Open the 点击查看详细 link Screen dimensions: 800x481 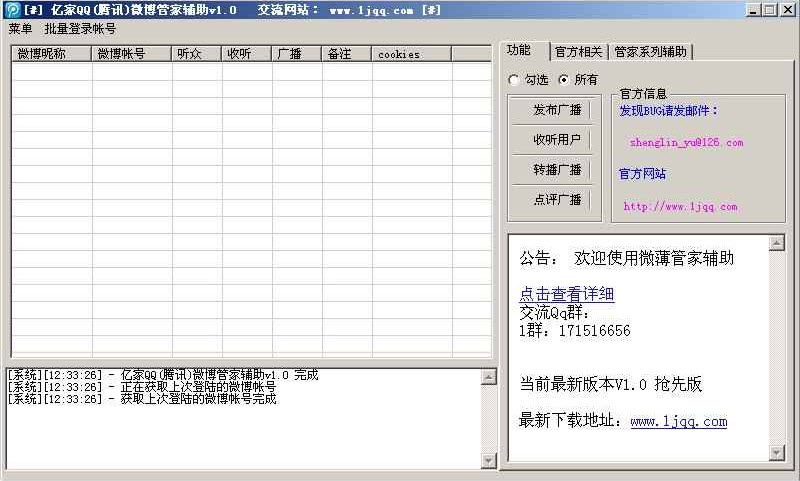point(566,294)
